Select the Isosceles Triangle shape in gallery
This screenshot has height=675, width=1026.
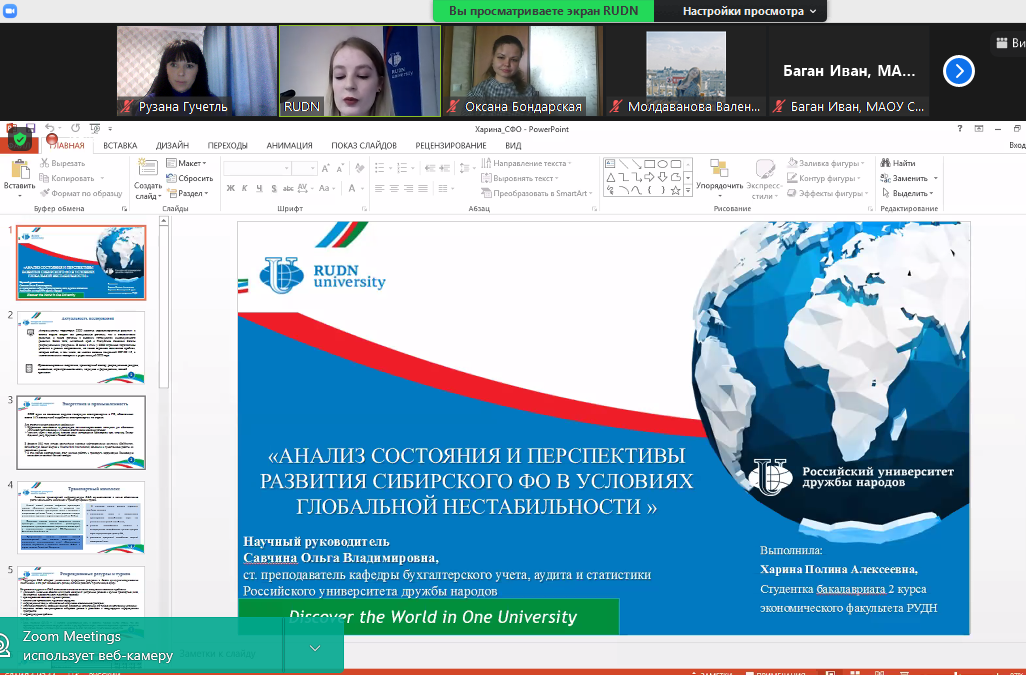(x=610, y=177)
